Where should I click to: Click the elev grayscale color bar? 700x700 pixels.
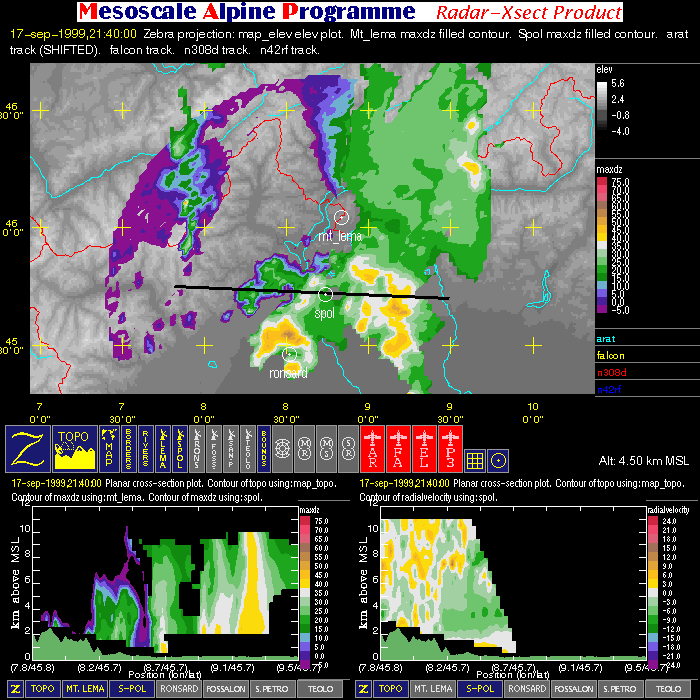click(x=602, y=107)
